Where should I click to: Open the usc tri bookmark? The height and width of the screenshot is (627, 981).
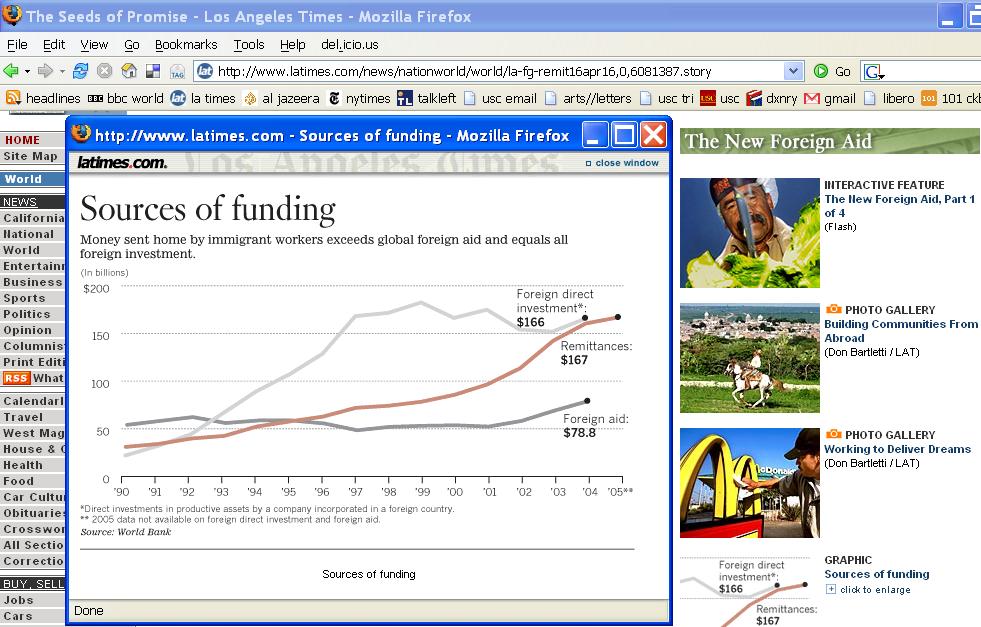(666, 98)
